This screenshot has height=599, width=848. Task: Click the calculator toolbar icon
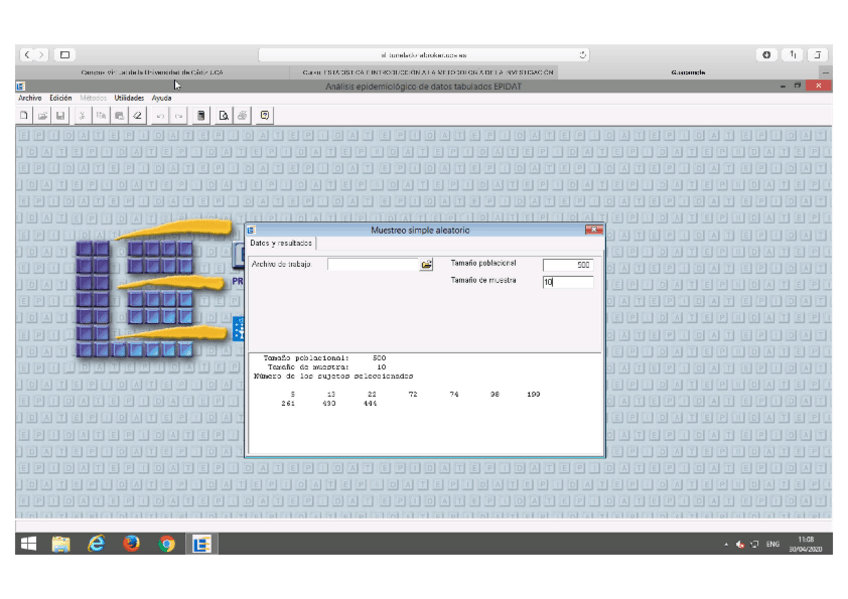click(201, 116)
